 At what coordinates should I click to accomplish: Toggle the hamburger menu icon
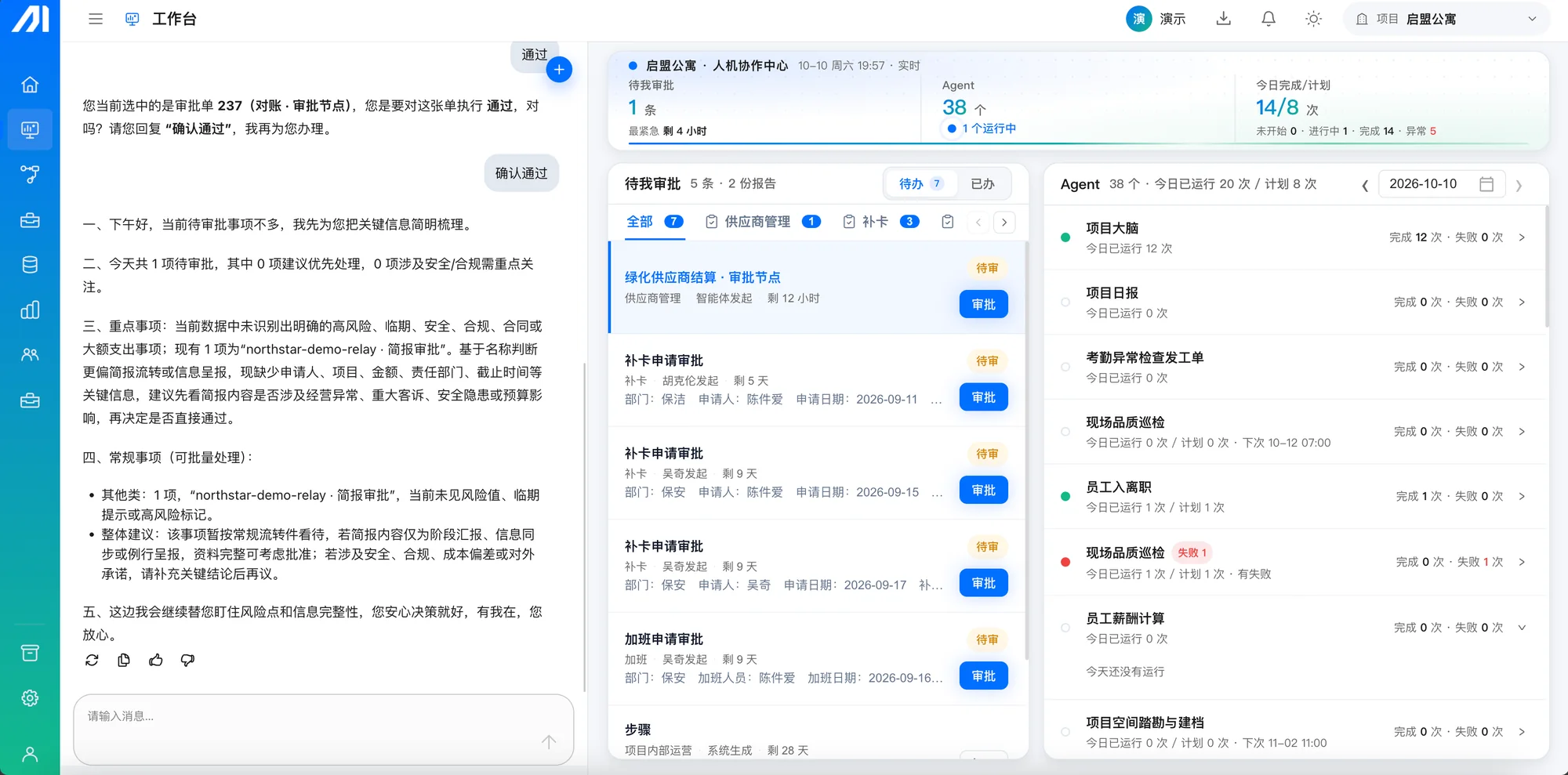[96, 19]
